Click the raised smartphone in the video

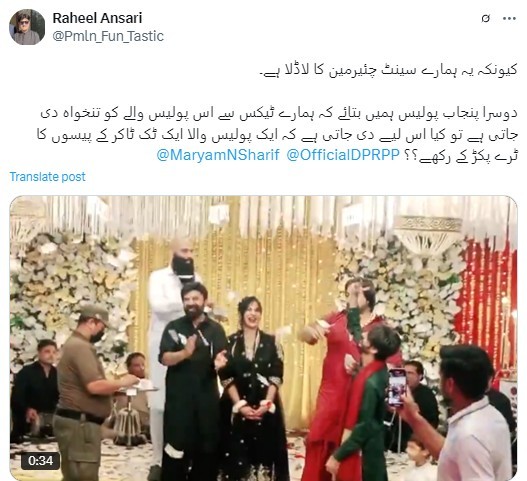point(397,387)
